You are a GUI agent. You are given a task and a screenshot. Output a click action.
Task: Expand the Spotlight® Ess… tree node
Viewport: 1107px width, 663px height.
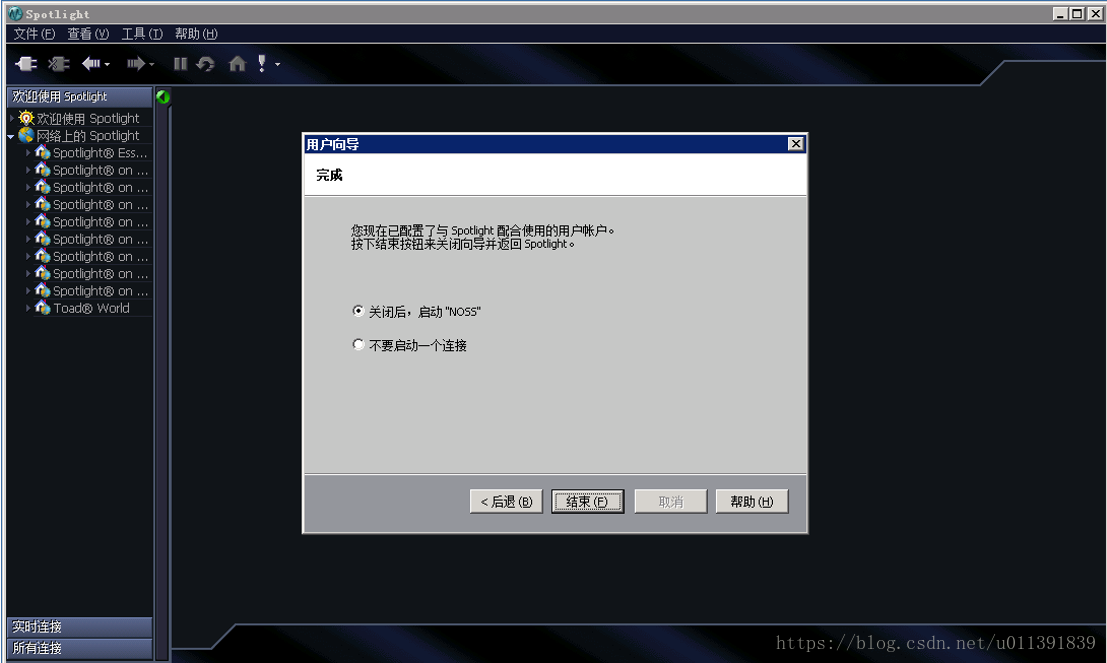[x=28, y=153]
